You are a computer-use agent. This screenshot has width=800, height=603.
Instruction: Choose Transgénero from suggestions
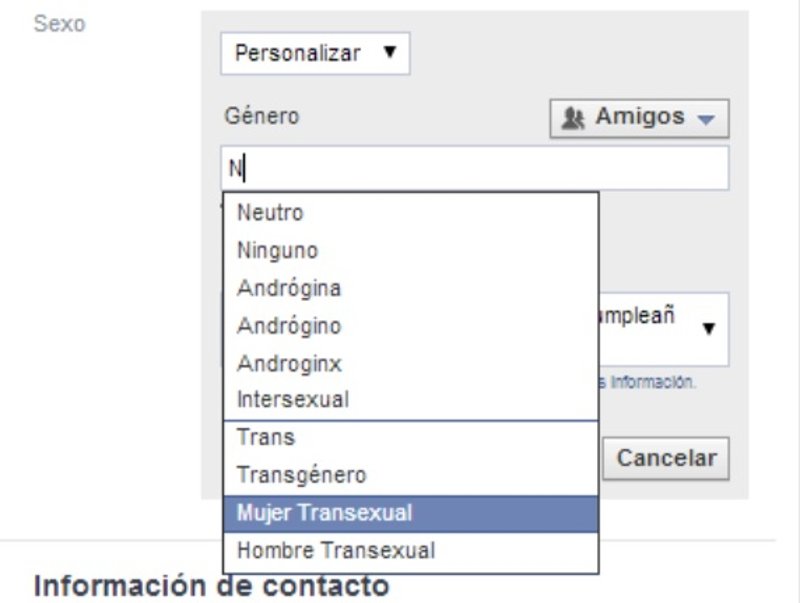coord(301,475)
